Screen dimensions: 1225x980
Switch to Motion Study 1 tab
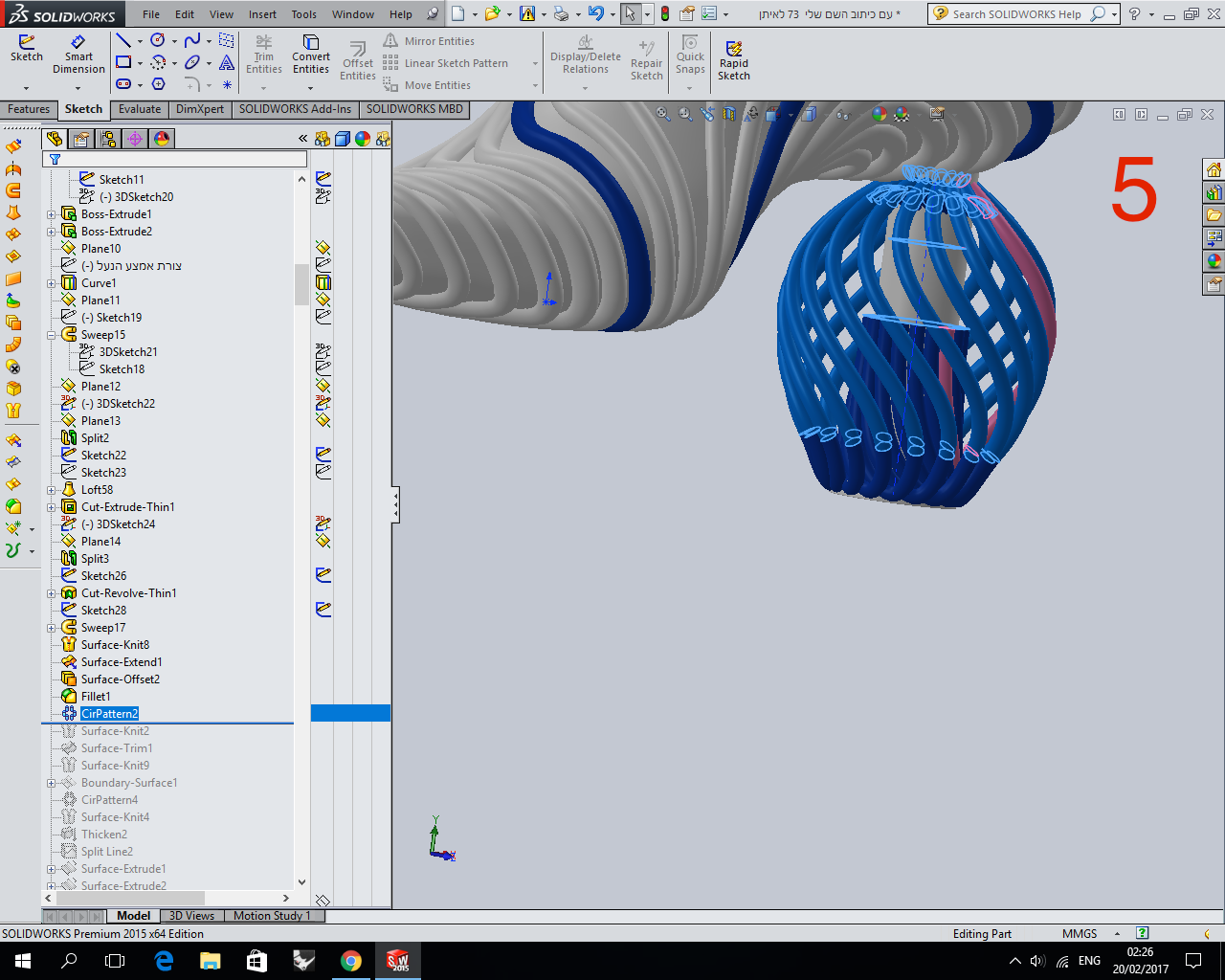tap(272, 916)
